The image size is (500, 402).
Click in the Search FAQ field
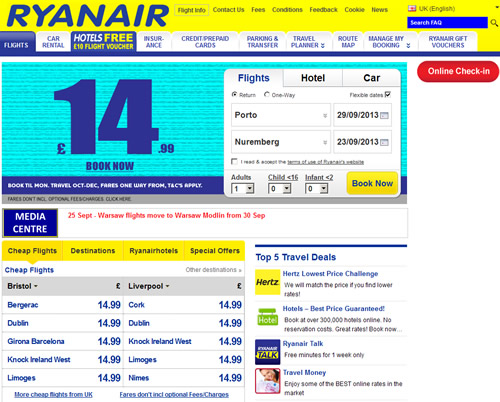447,23
